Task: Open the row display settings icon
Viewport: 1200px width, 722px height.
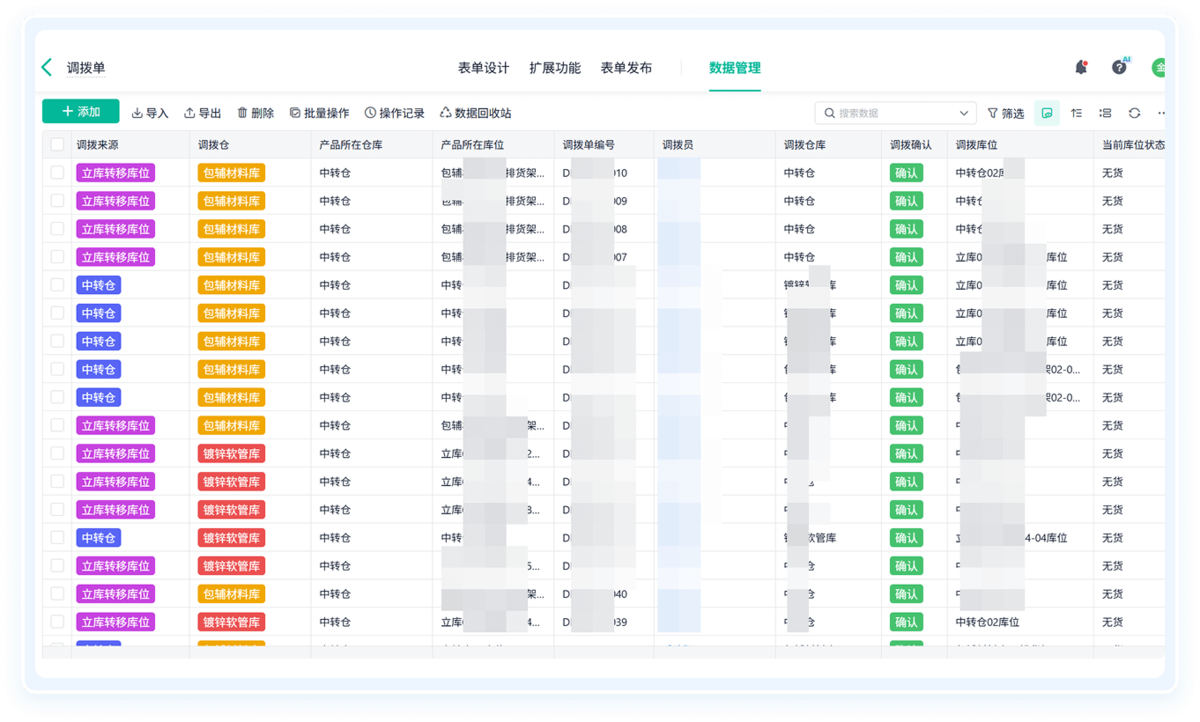Action: click(x=1105, y=113)
